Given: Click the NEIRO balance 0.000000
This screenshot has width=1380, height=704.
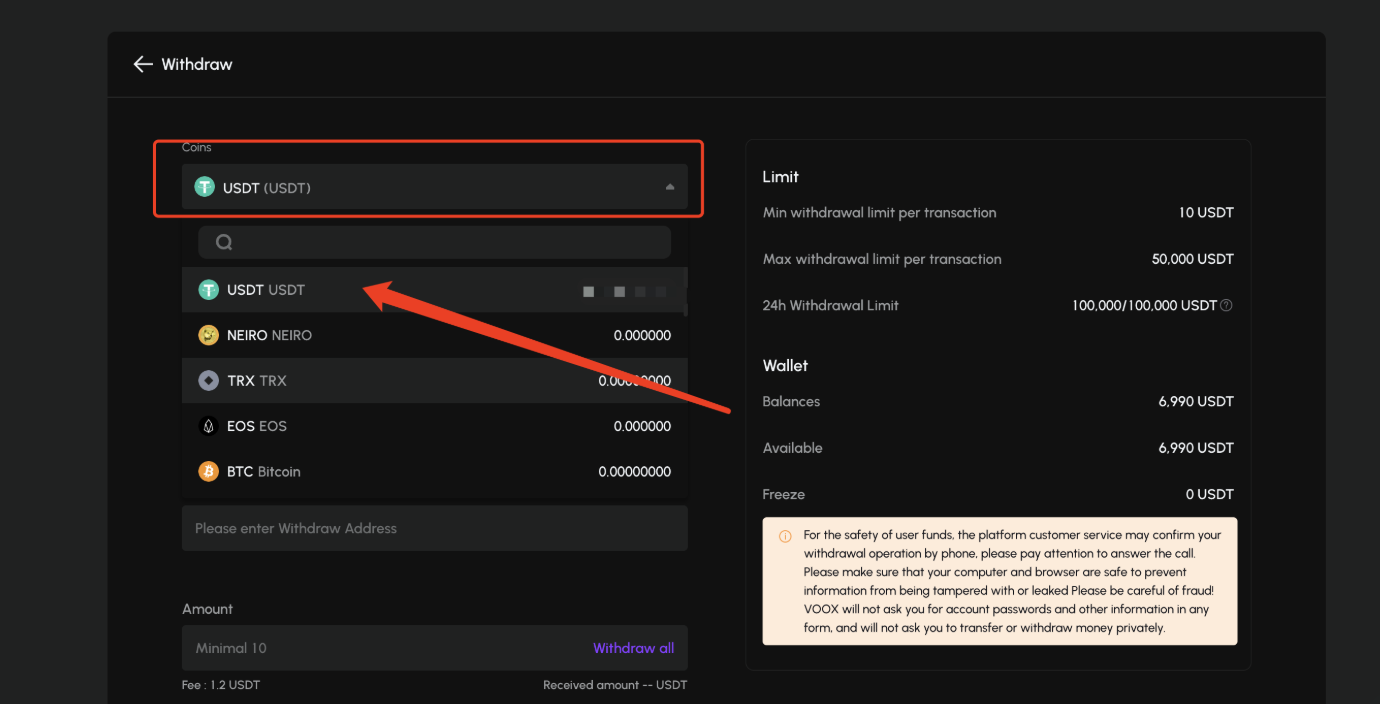Looking at the screenshot, I should tap(642, 336).
